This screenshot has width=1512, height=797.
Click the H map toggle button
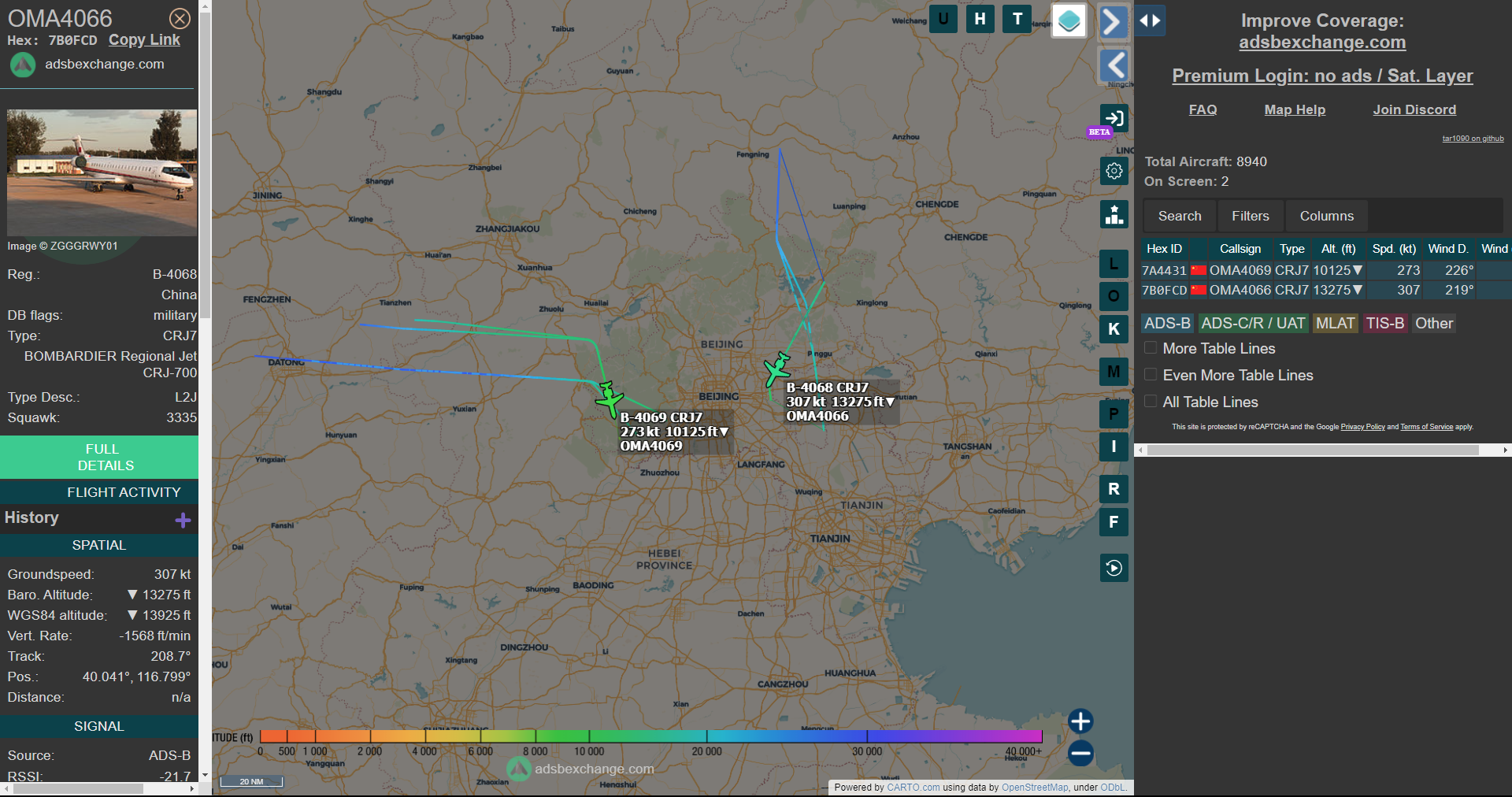tap(980, 19)
